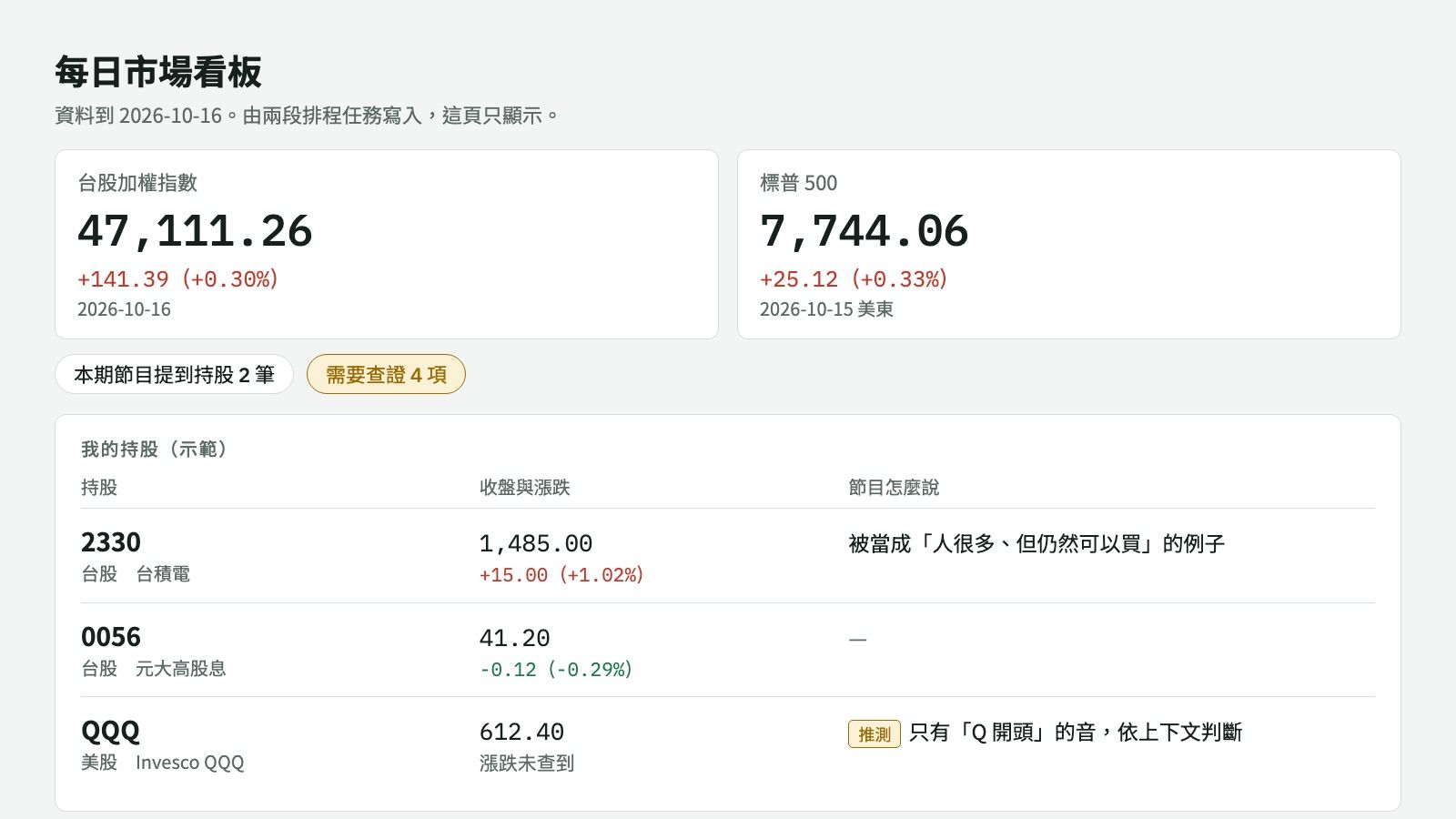The width and height of the screenshot is (1456, 819).
Task: Click the change -0.12 (-0.29%)
Action: tap(556, 670)
